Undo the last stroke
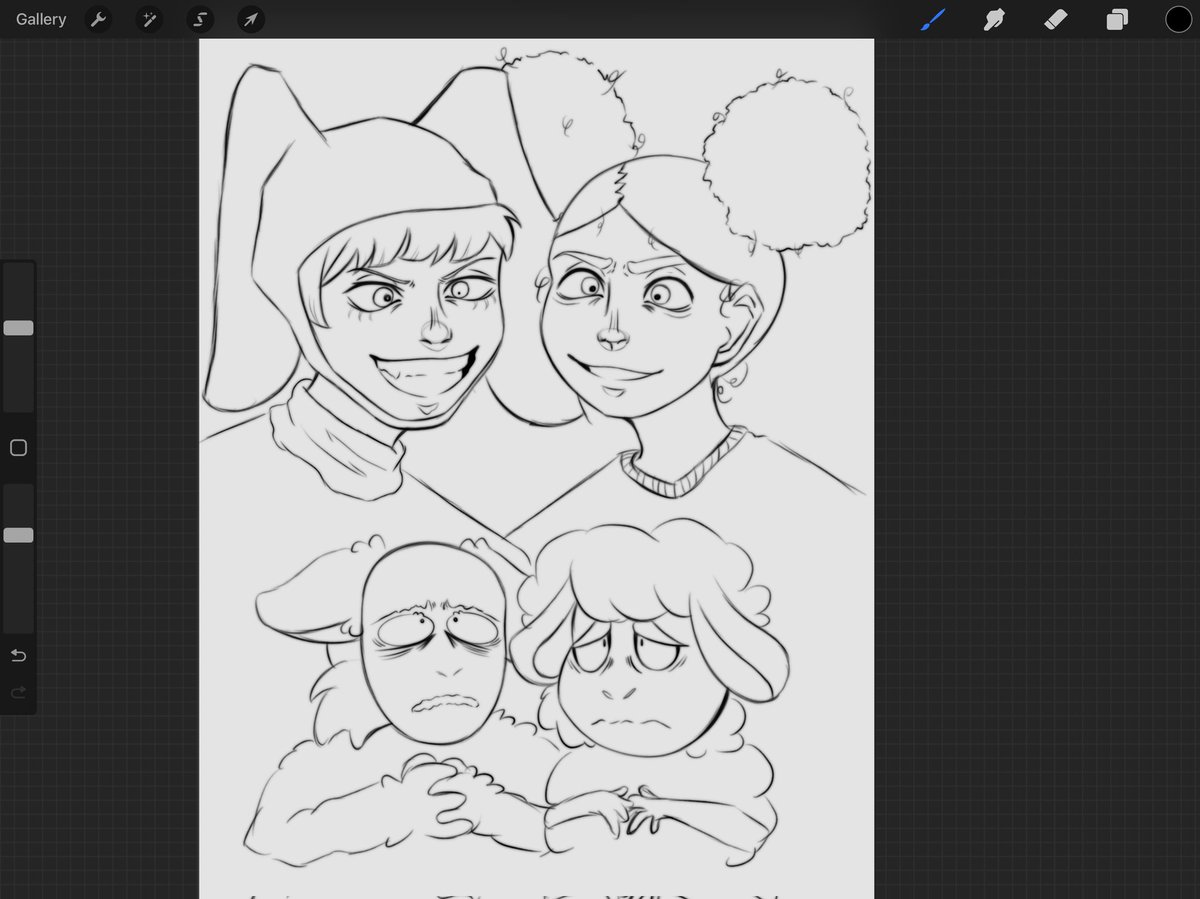The image size is (1200, 899). [x=18, y=656]
